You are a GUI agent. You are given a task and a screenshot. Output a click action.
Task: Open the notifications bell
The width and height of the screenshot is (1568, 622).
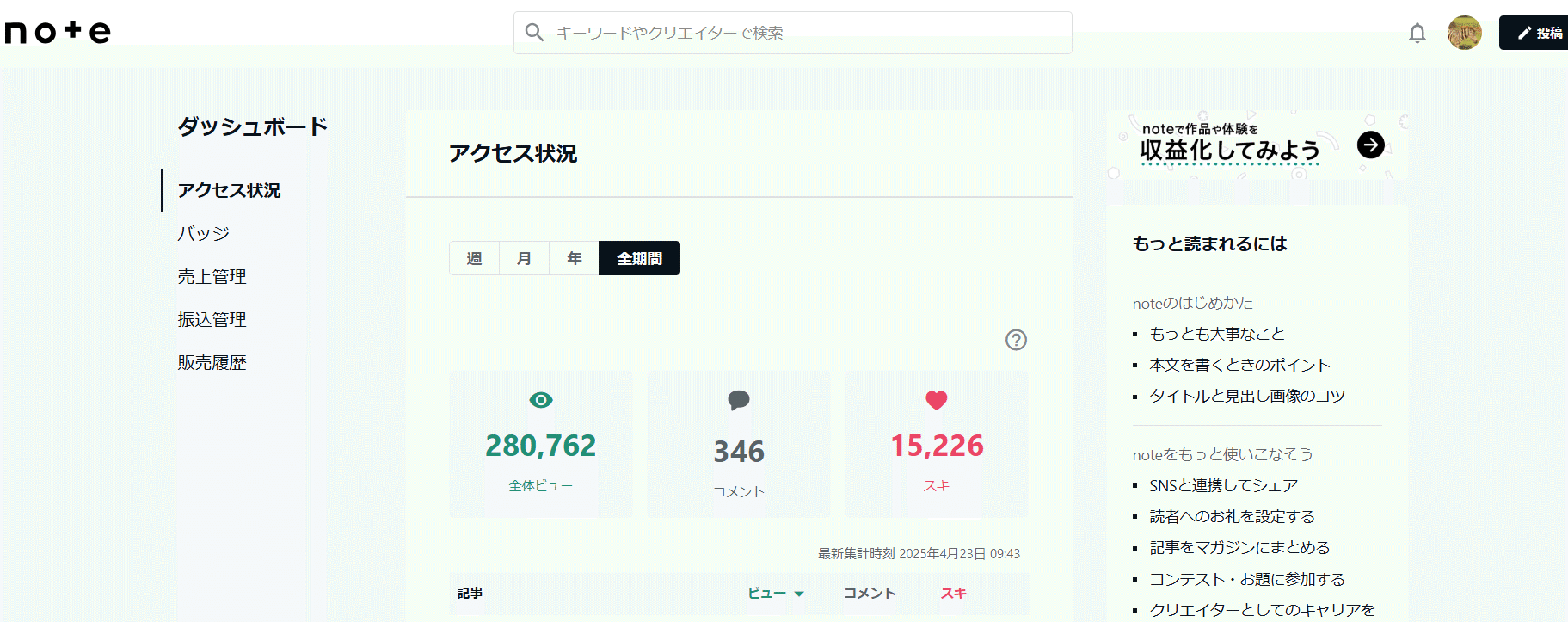(1417, 33)
